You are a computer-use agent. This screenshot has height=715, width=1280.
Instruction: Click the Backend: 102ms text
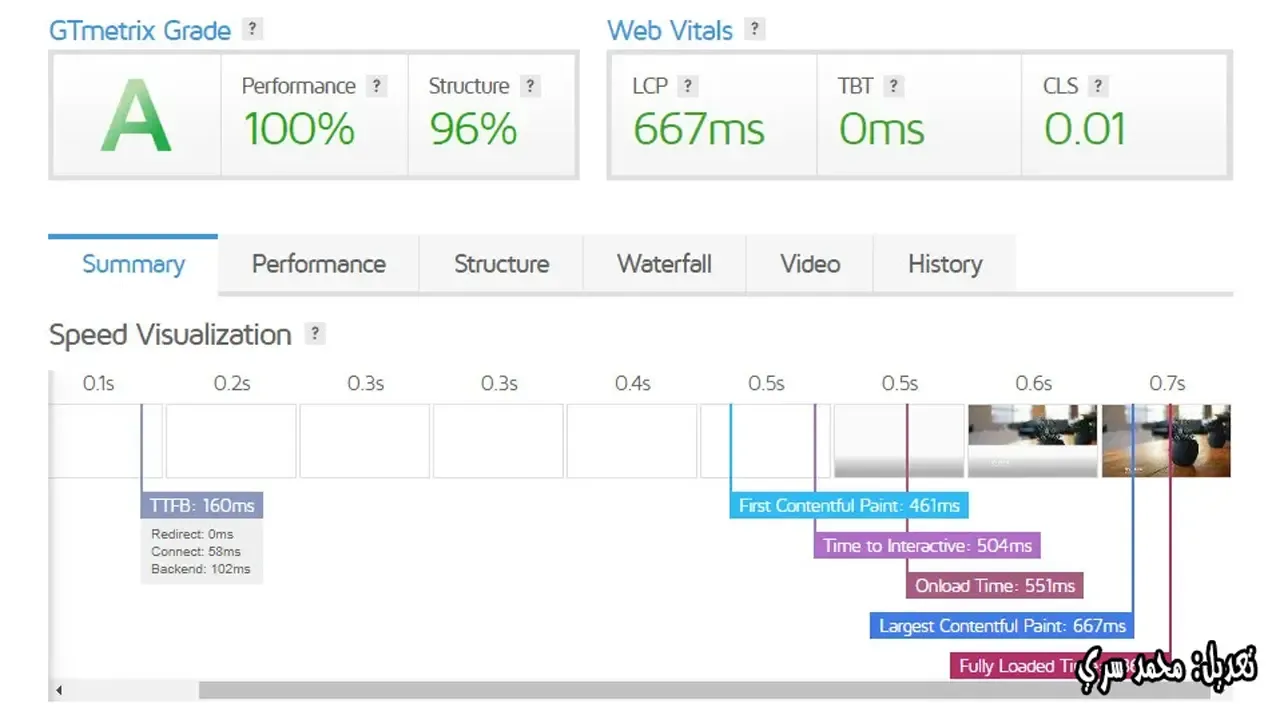(x=201, y=569)
